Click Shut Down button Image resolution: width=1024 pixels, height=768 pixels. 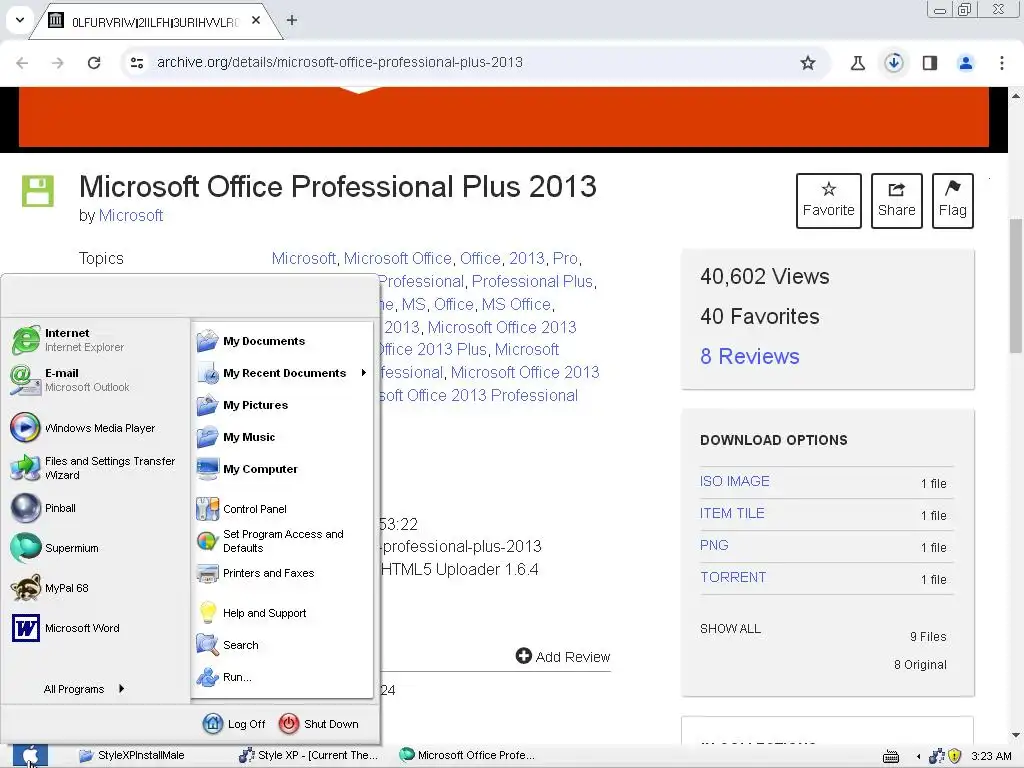(319, 724)
